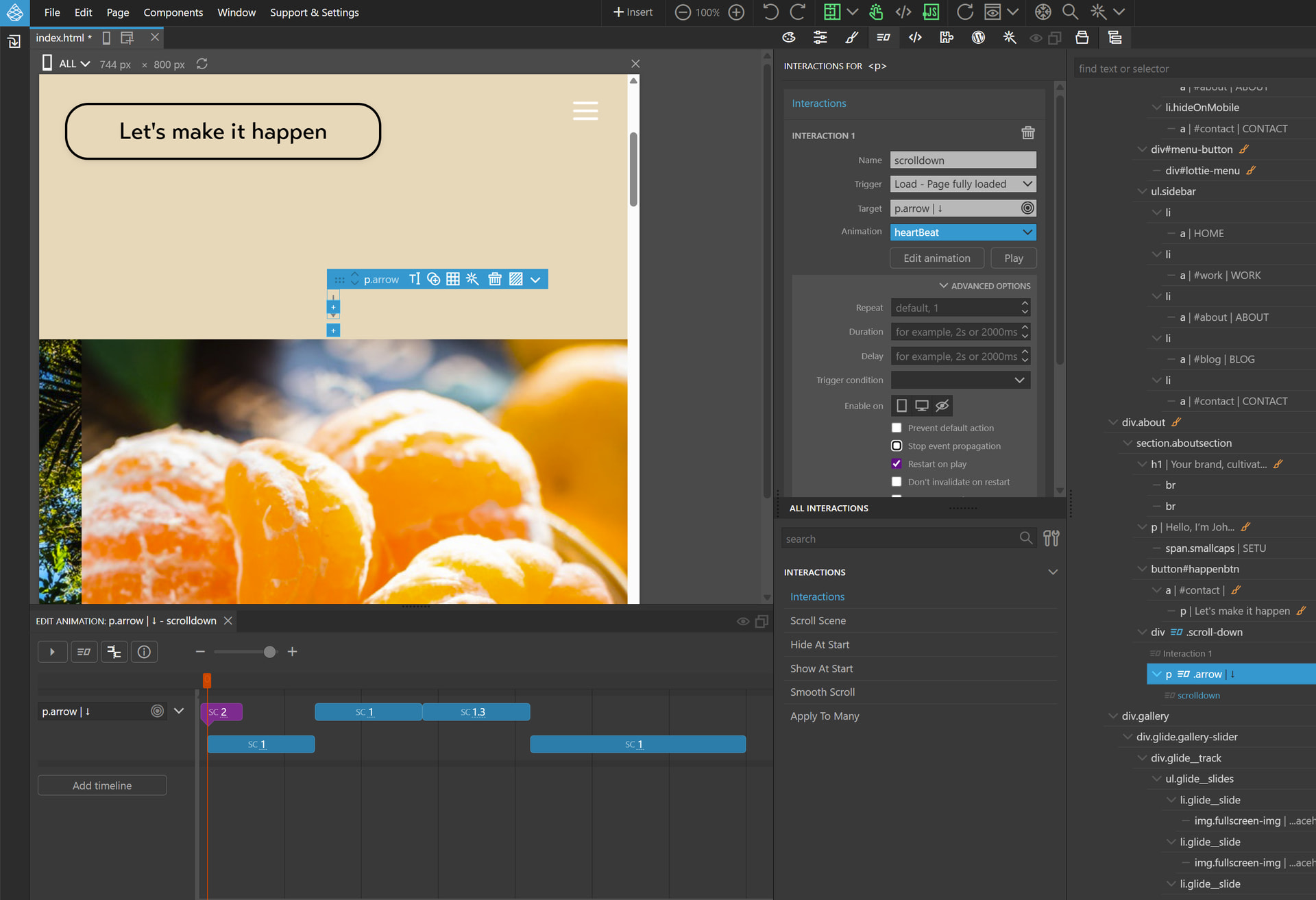1316x900 pixels.
Task: Open the code editor panel icon
Action: pos(915,38)
